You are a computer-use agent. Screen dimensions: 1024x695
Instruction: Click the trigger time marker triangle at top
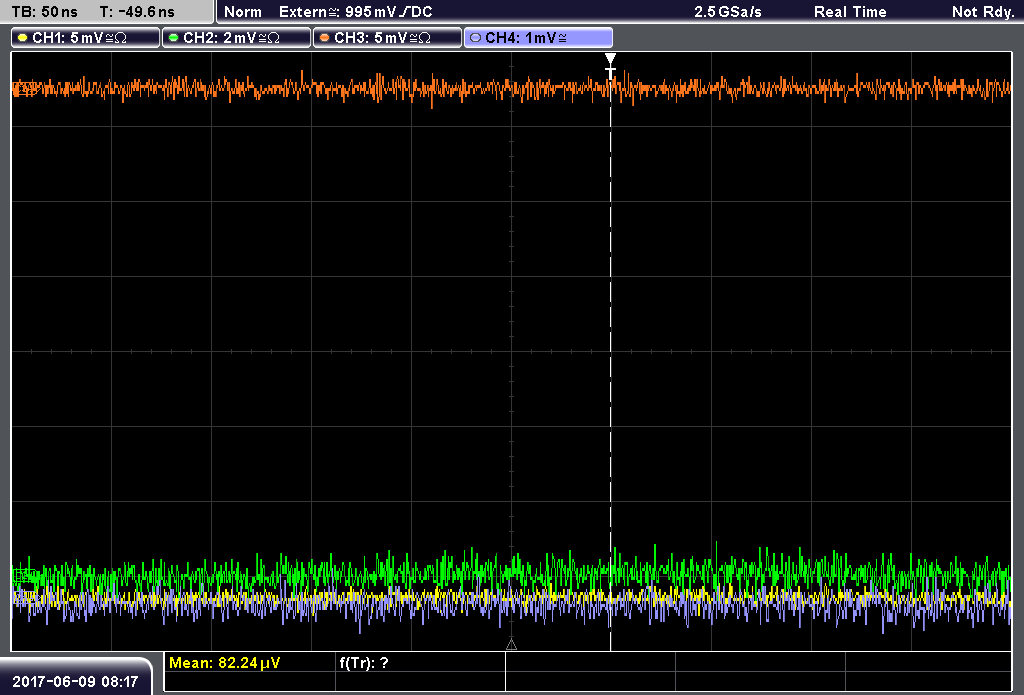click(610, 59)
